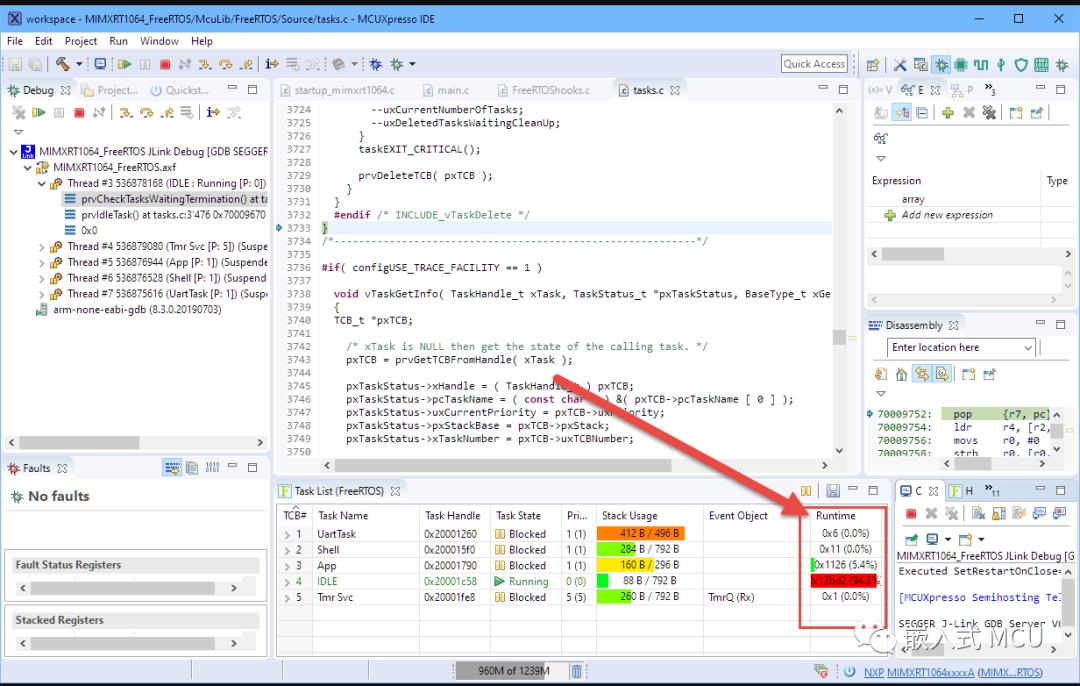
Task: Switch to the main.c editor tab
Action: 446,90
